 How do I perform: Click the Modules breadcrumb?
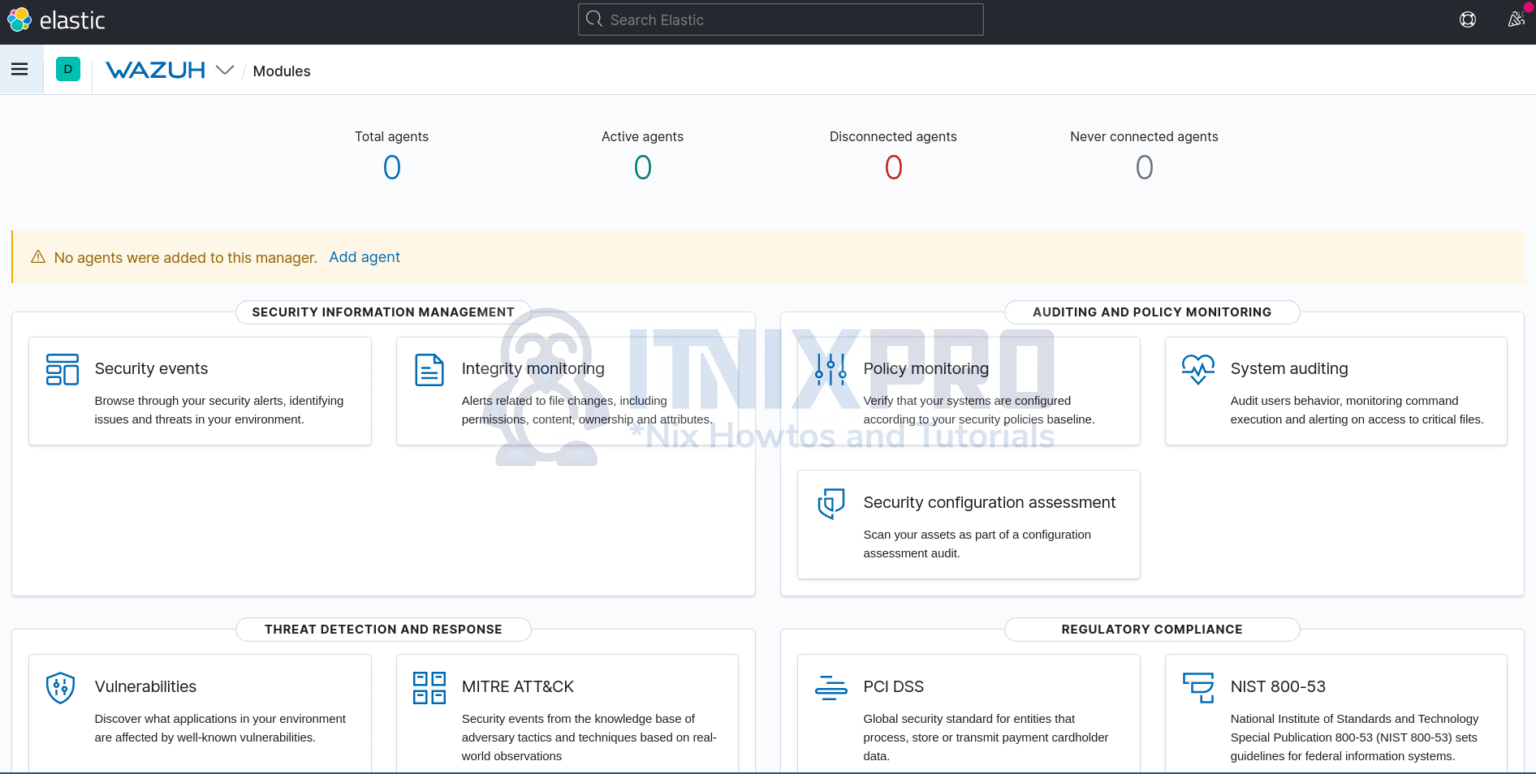pyautogui.click(x=281, y=71)
